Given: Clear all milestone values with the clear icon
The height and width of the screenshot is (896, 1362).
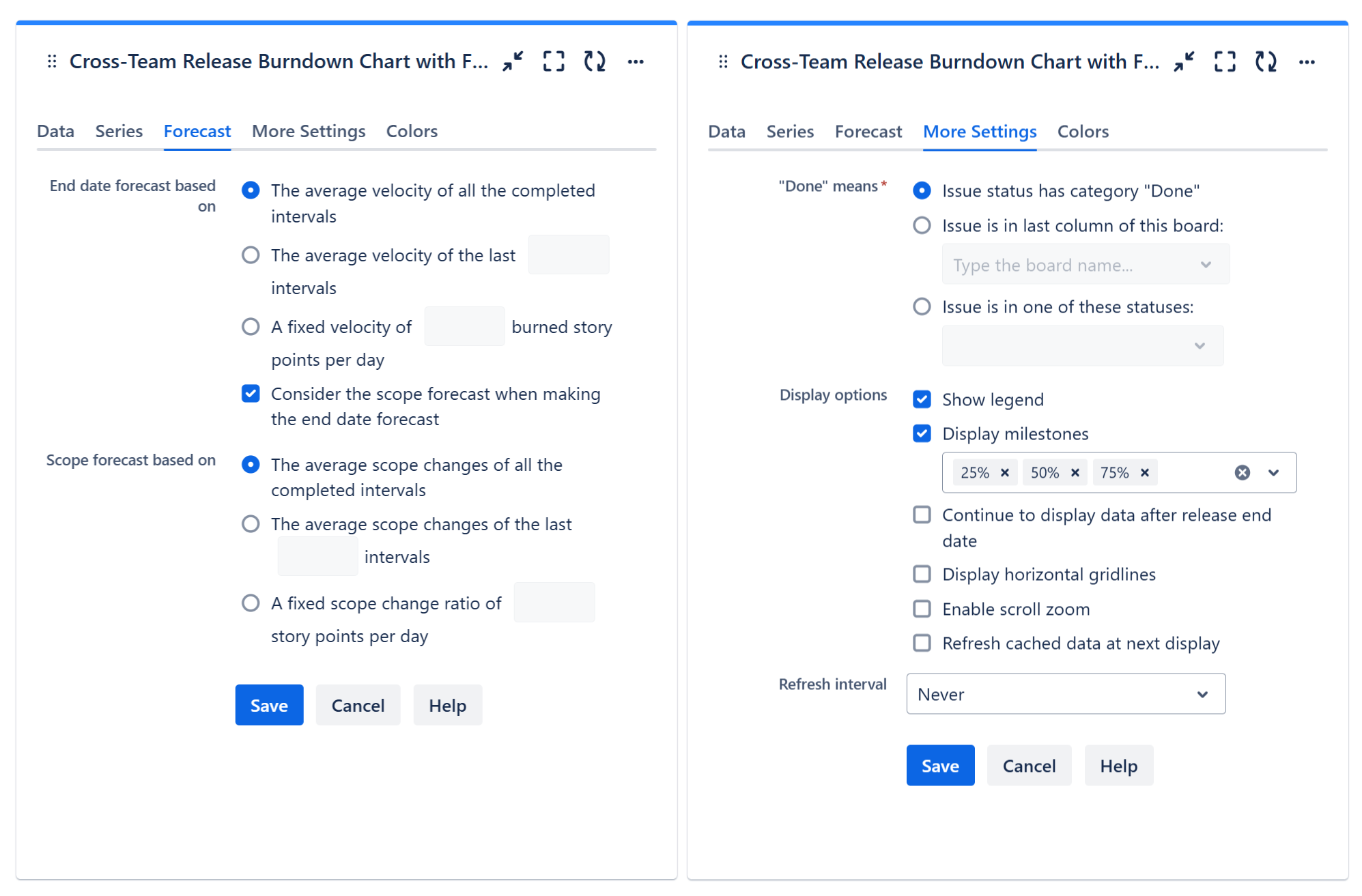Looking at the screenshot, I should [x=1242, y=472].
